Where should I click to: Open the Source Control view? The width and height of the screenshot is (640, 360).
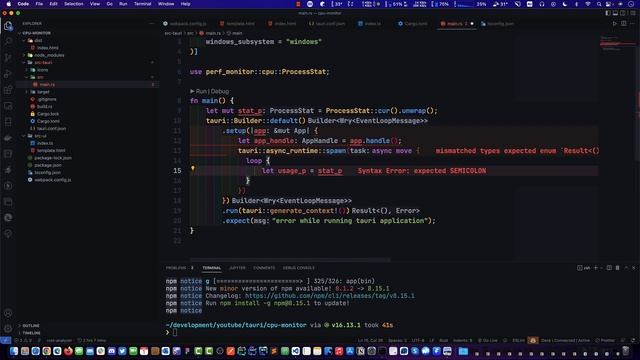coord(8,58)
